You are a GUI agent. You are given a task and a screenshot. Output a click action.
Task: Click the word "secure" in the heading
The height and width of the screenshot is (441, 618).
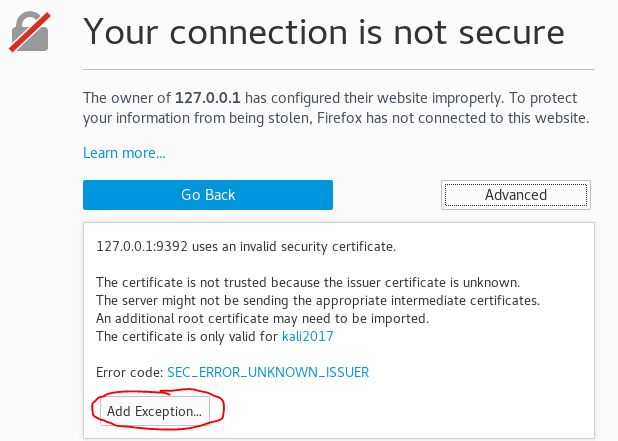(x=506, y=33)
